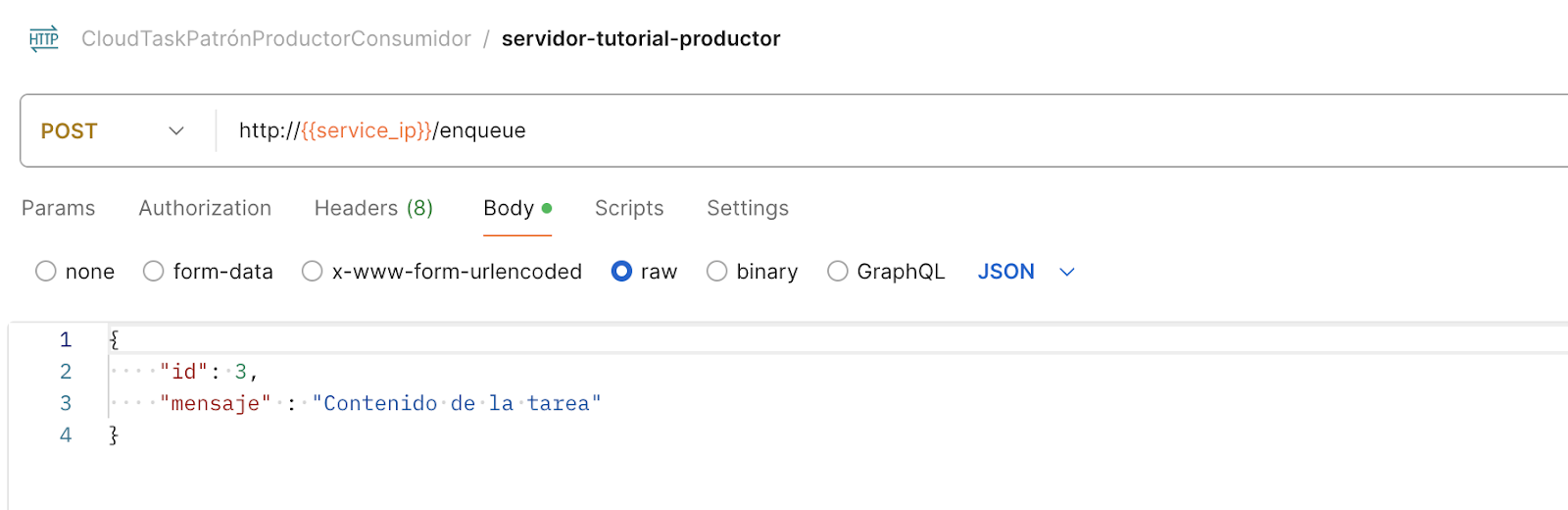Screen dimensions: 1568x510
Task: Click the {{service_ip}} variable in URL
Action: pos(367,130)
